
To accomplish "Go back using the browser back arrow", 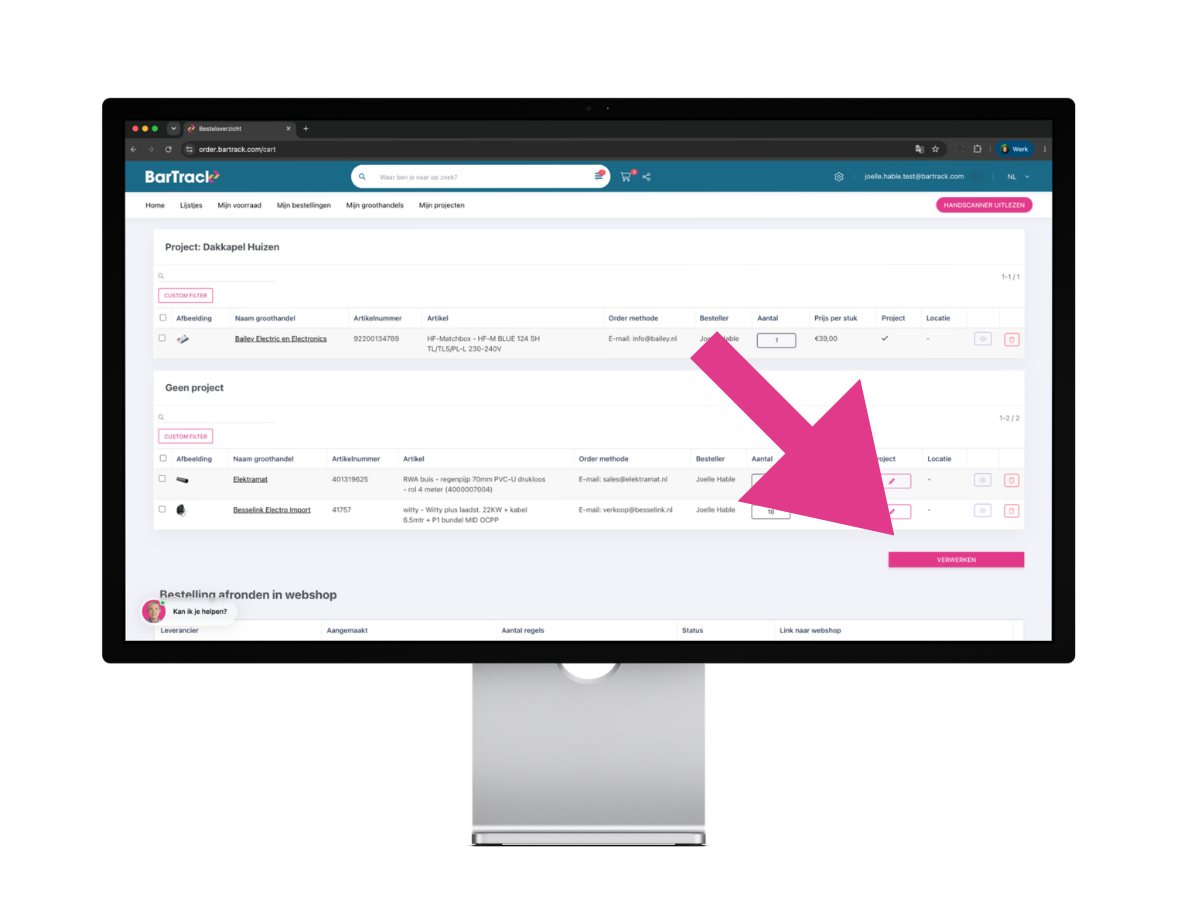I will point(134,149).
